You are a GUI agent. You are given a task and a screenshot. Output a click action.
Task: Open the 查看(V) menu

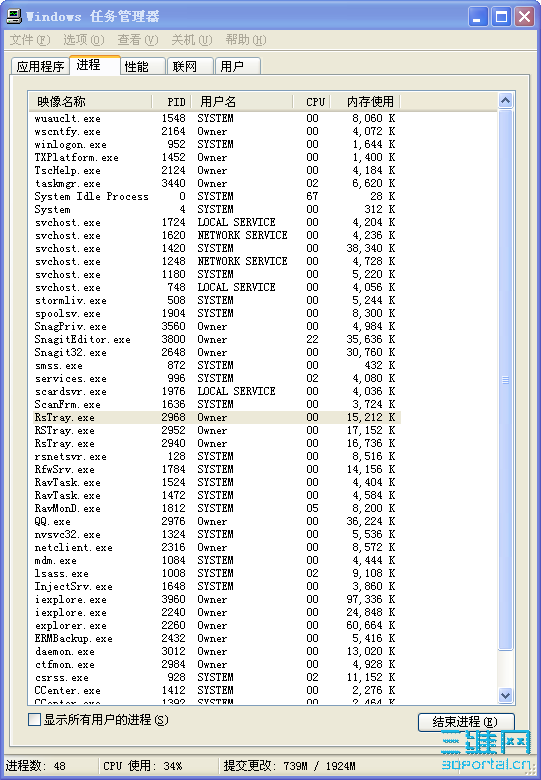[x=138, y=39]
